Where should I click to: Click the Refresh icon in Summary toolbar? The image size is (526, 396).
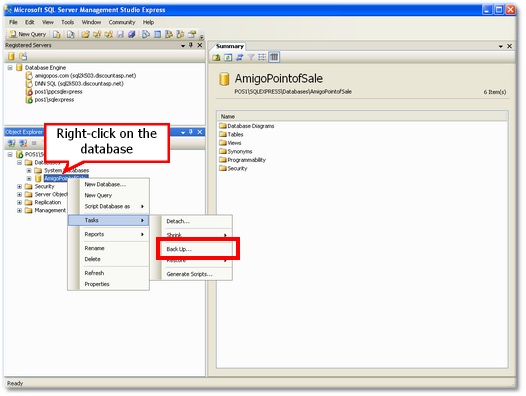(x=228, y=57)
